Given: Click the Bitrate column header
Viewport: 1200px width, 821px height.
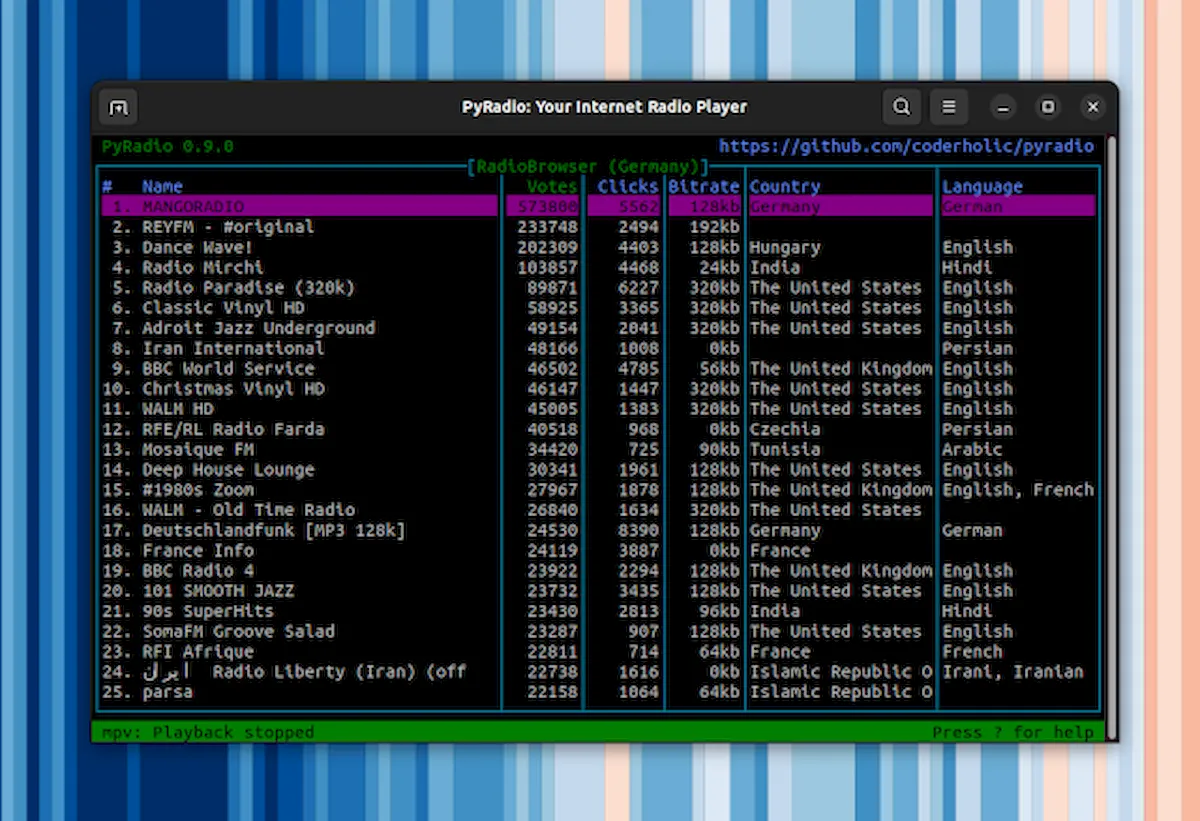Looking at the screenshot, I should (x=705, y=186).
